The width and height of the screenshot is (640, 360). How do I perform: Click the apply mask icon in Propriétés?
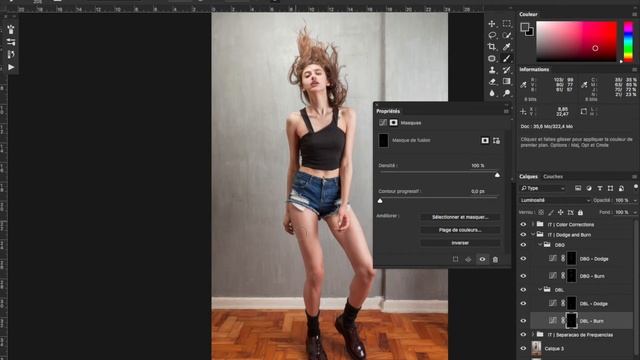pos(468,259)
